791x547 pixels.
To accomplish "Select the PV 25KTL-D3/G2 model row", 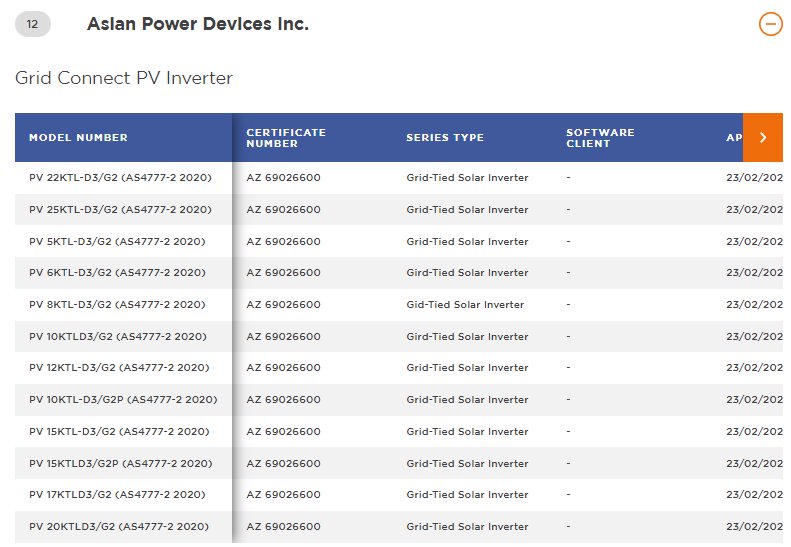I will (120, 210).
